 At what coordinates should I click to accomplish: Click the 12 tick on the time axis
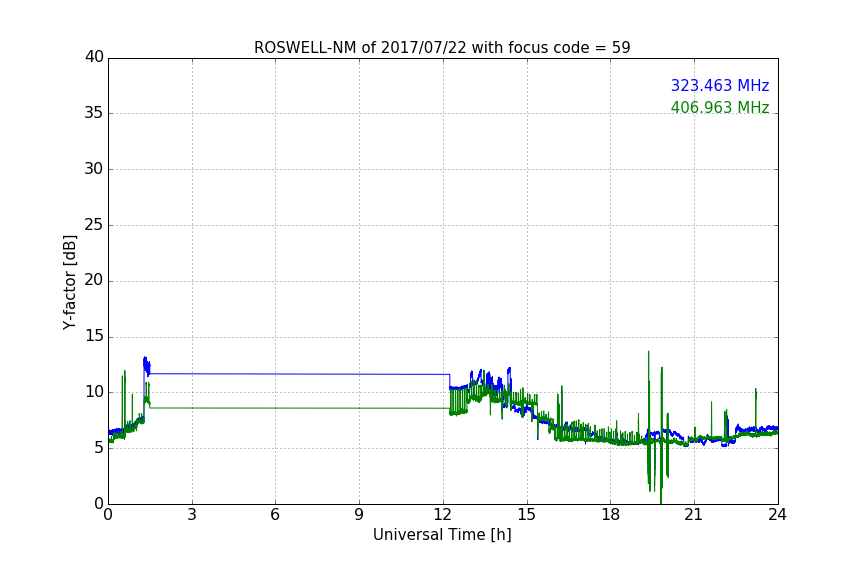(x=442, y=515)
